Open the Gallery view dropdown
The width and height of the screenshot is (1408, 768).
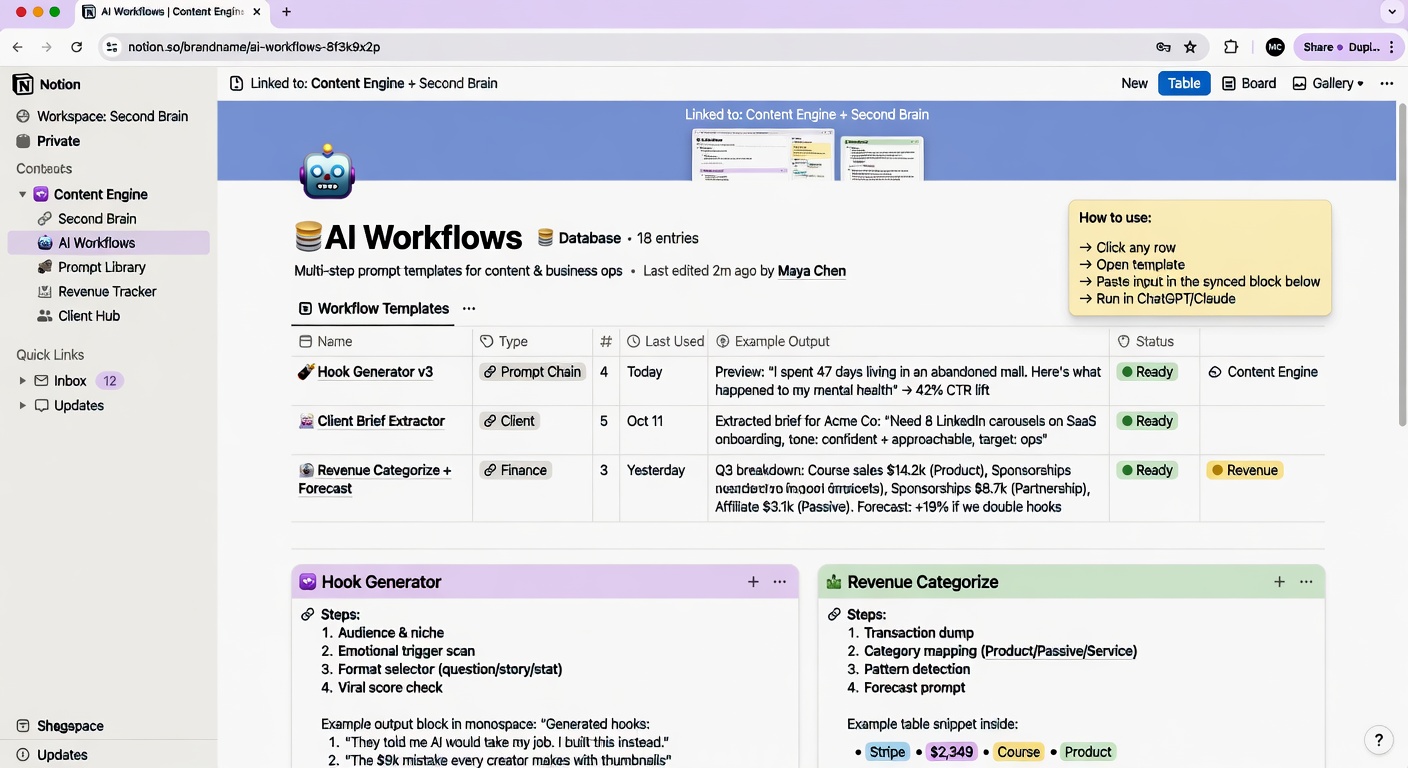point(1328,84)
